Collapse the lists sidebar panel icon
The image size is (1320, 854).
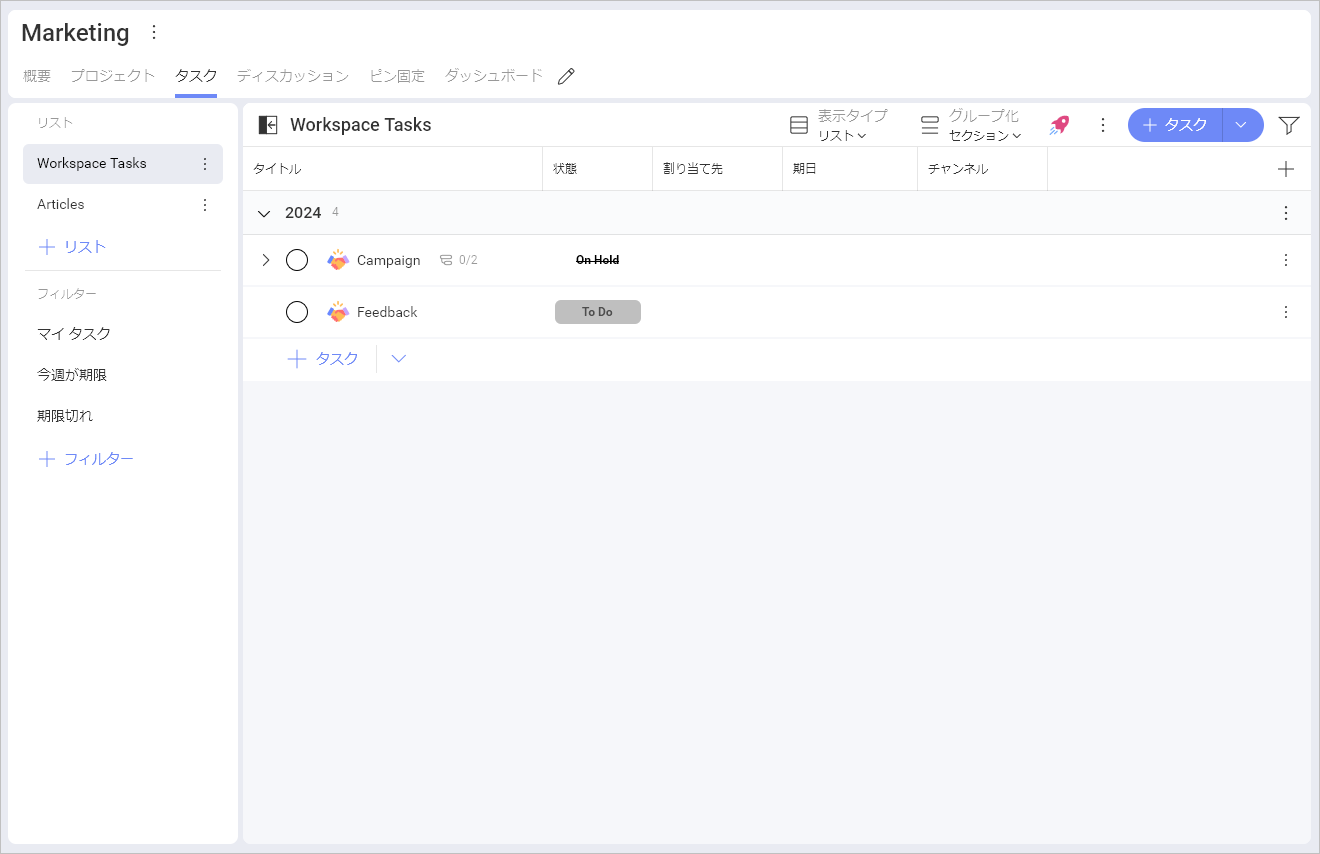(x=267, y=125)
